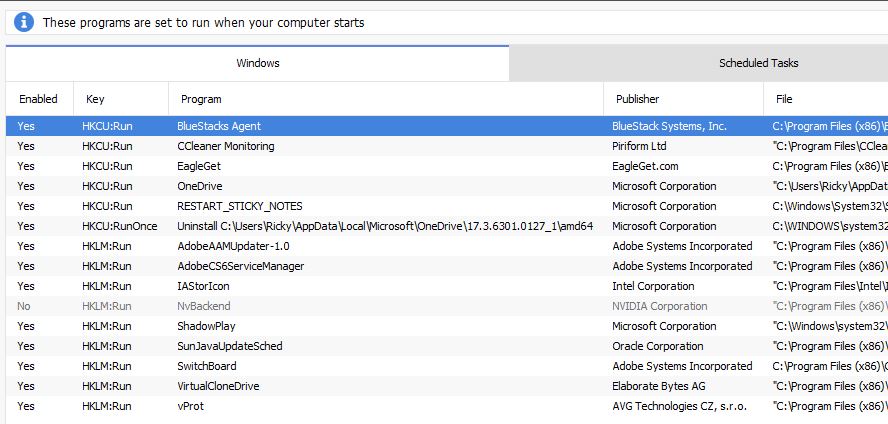Select the Windows tab

point(258,63)
